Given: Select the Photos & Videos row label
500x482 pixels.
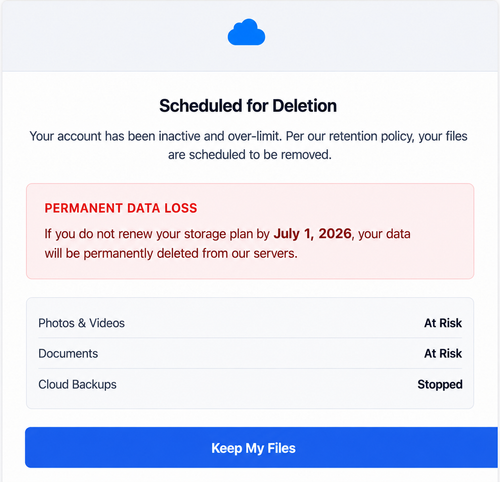Looking at the screenshot, I should 81,323.
